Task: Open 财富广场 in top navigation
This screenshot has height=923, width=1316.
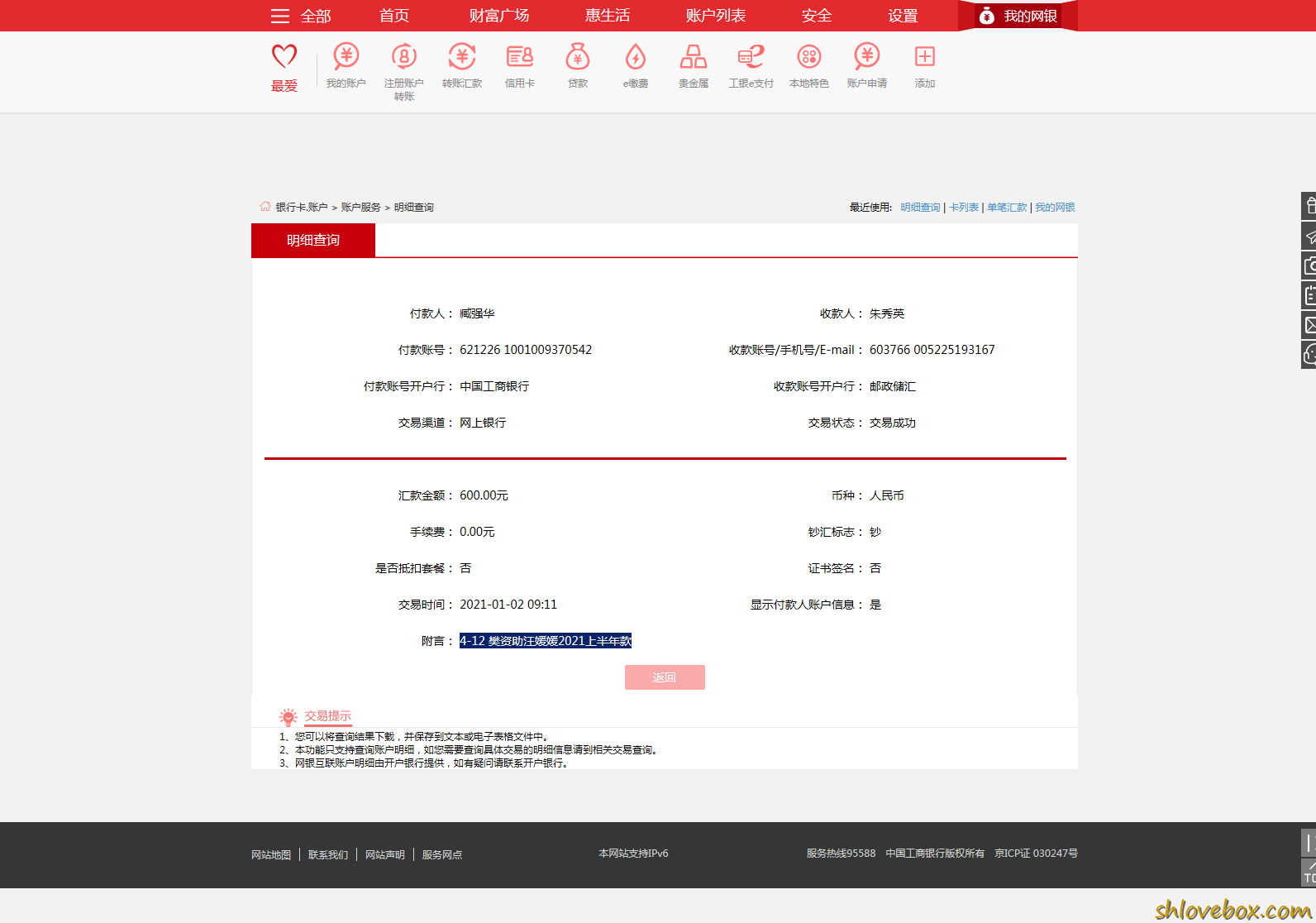Action: point(499,16)
